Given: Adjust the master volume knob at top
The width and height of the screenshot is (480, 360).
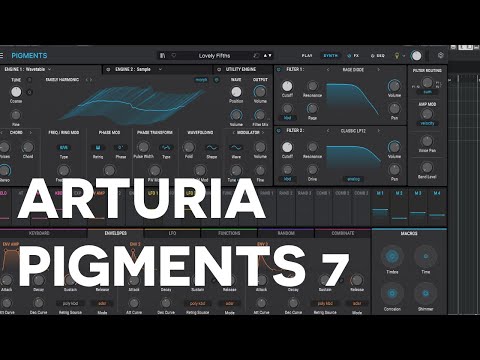Looking at the screenshot, I should pyautogui.click(x=416, y=56).
